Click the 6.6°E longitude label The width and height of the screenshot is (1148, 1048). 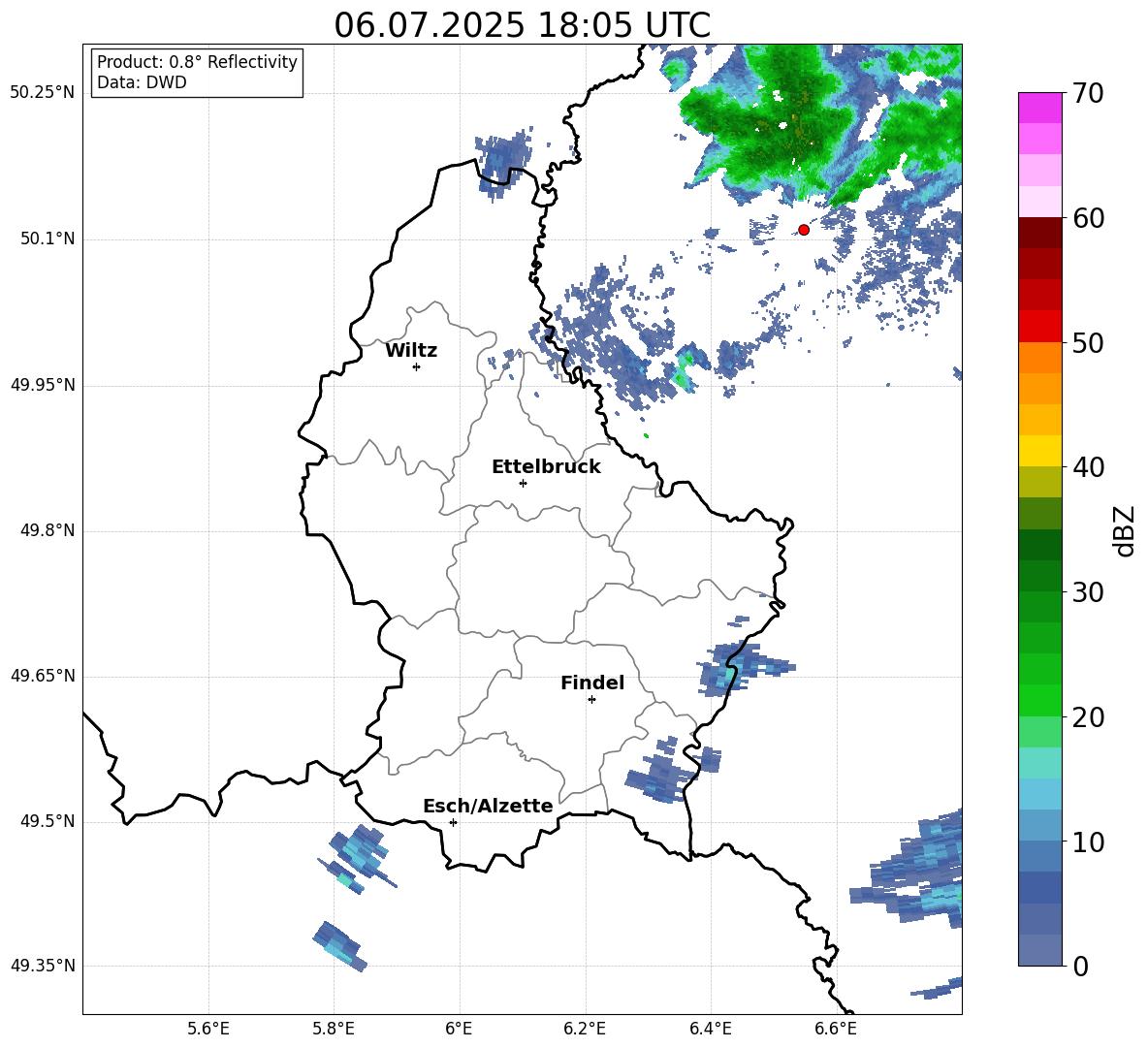(836, 1029)
